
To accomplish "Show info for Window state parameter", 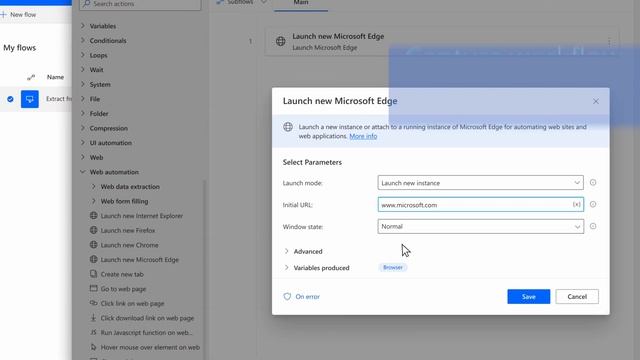I will (x=593, y=226).
